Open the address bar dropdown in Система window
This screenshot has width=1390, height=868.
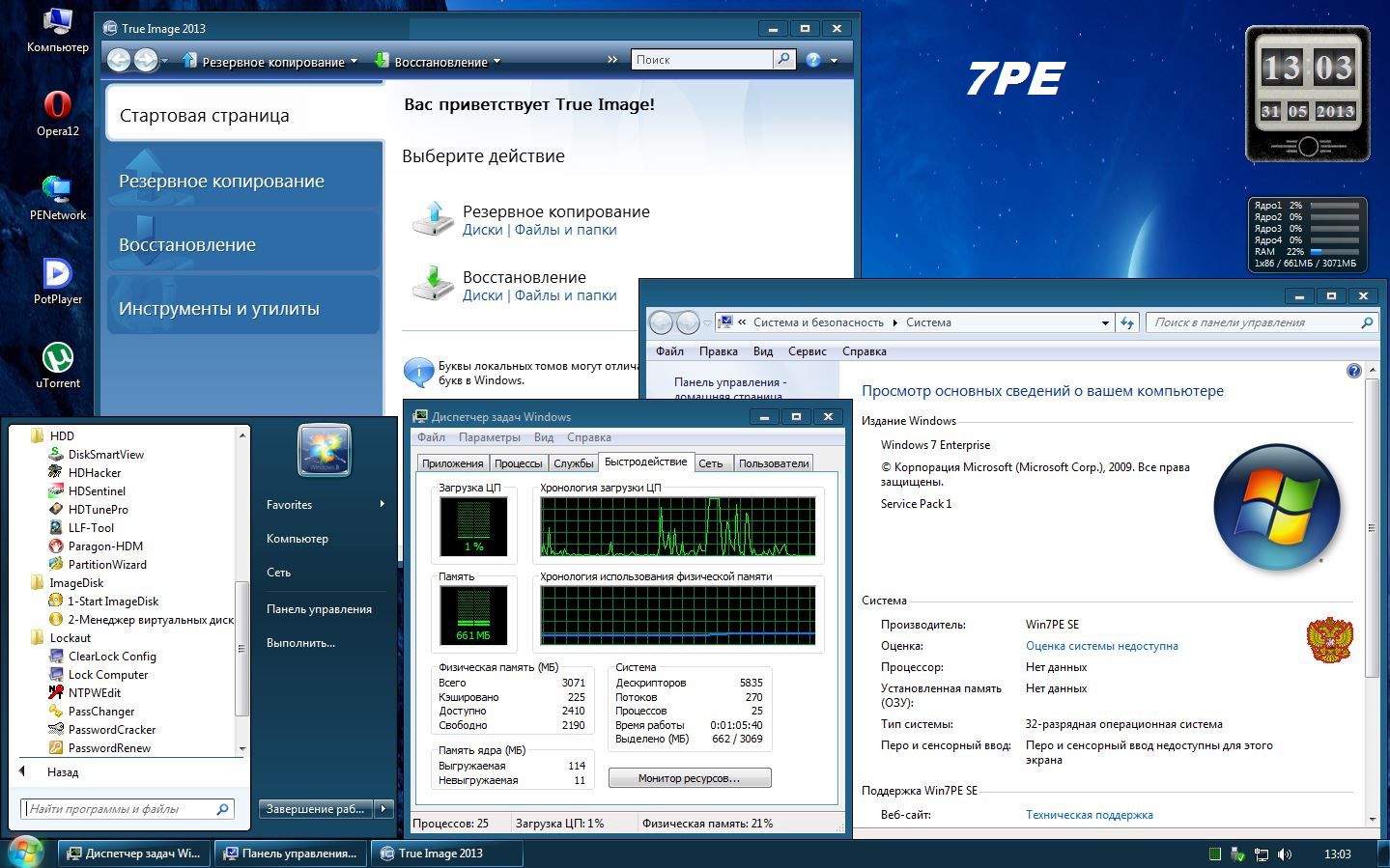(1105, 322)
